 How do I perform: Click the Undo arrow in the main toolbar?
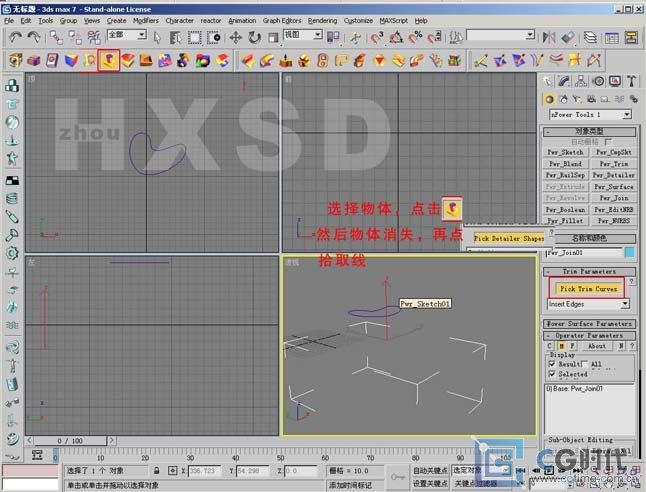[15, 37]
